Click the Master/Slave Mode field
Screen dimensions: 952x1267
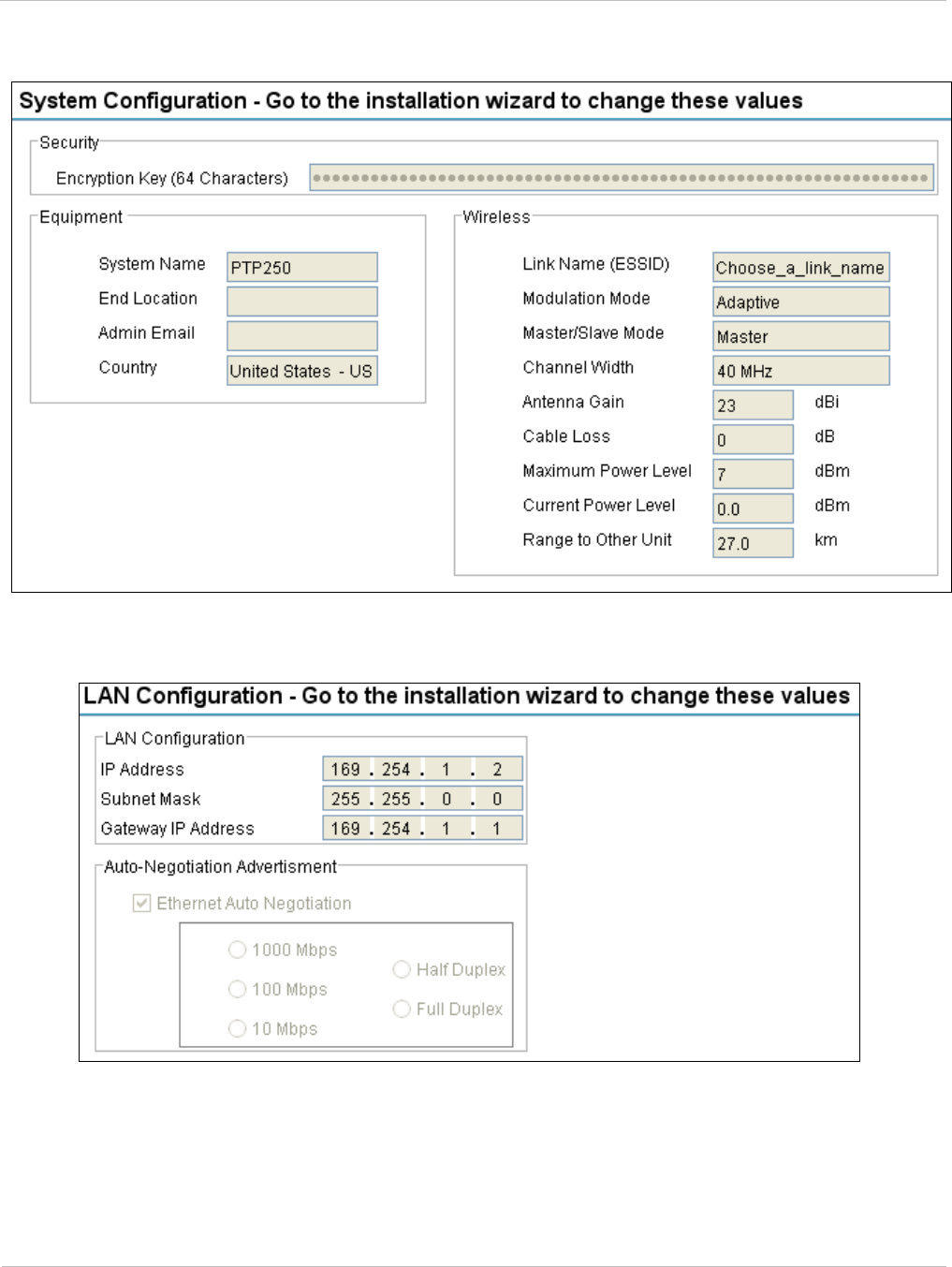800,336
